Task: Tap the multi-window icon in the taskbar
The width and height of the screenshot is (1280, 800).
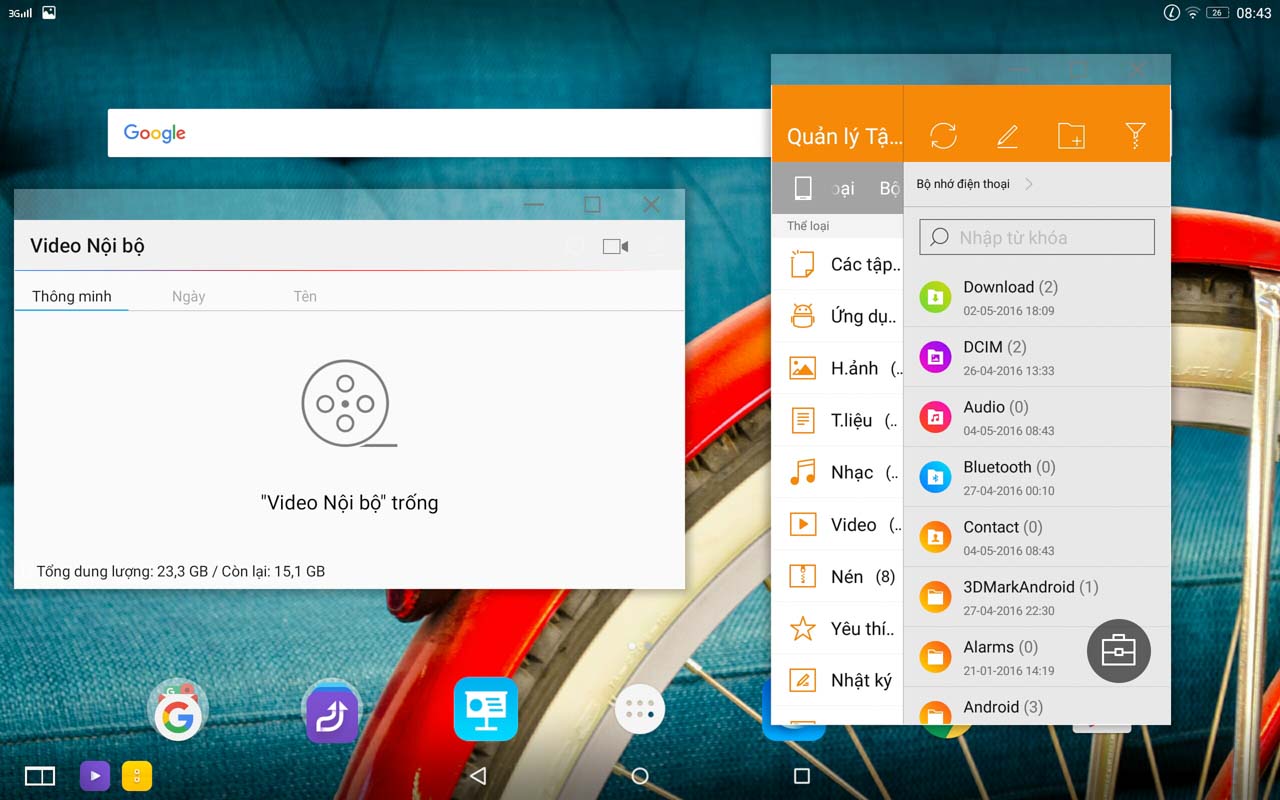Action: coord(40,775)
